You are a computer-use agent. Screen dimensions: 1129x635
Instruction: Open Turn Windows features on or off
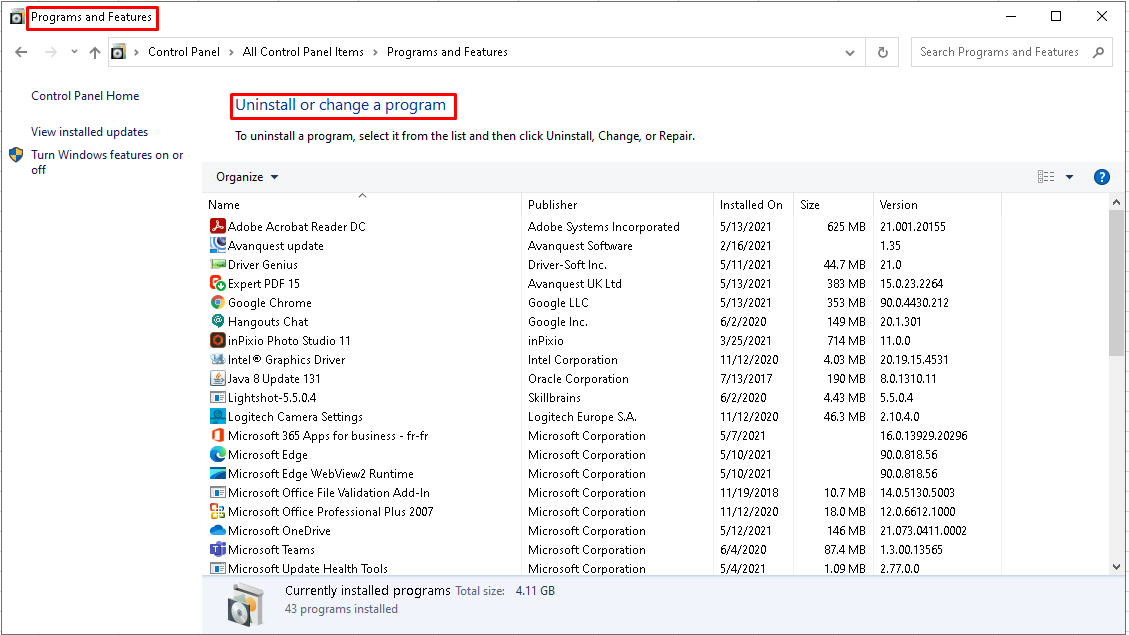click(x=107, y=162)
